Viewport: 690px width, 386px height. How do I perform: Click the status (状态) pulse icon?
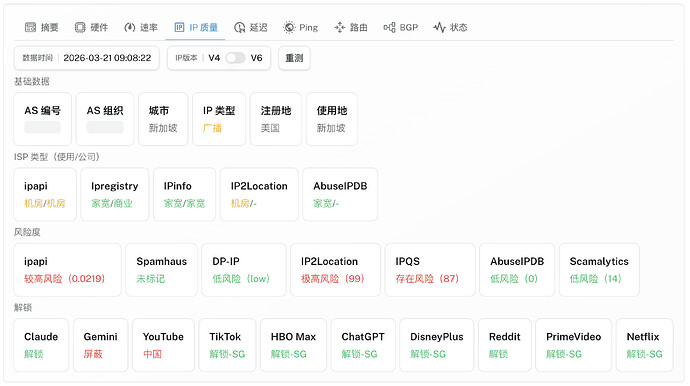coord(439,28)
